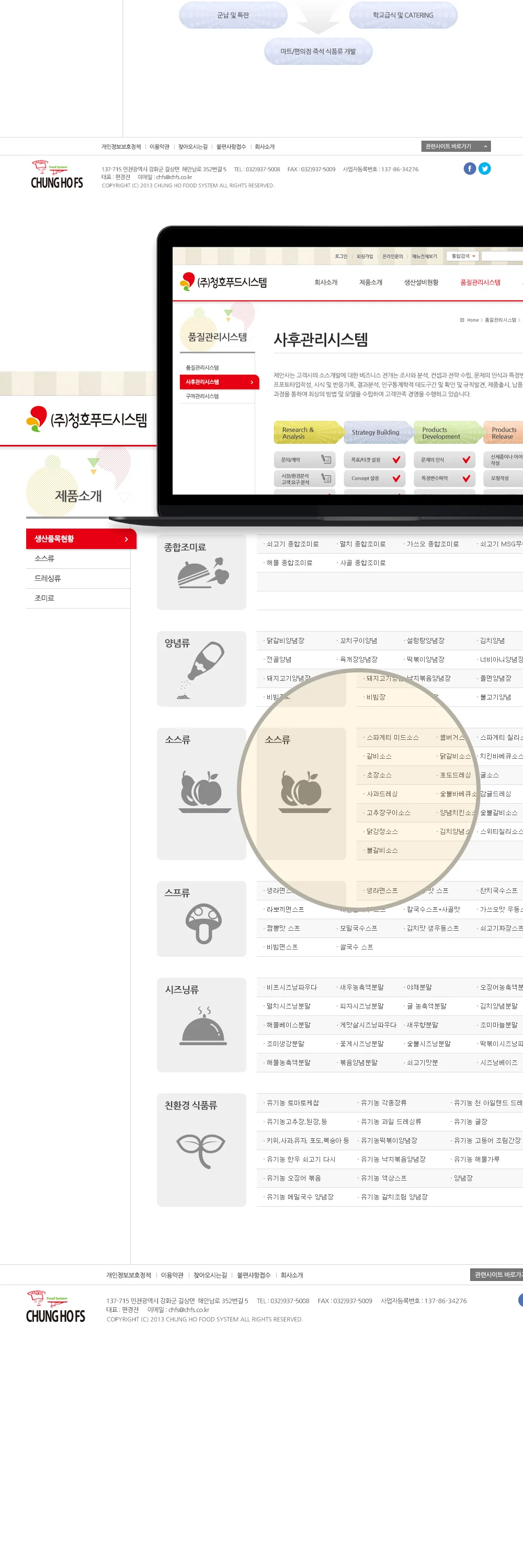Click the 비프시즈닝파우다 item

coord(292,987)
